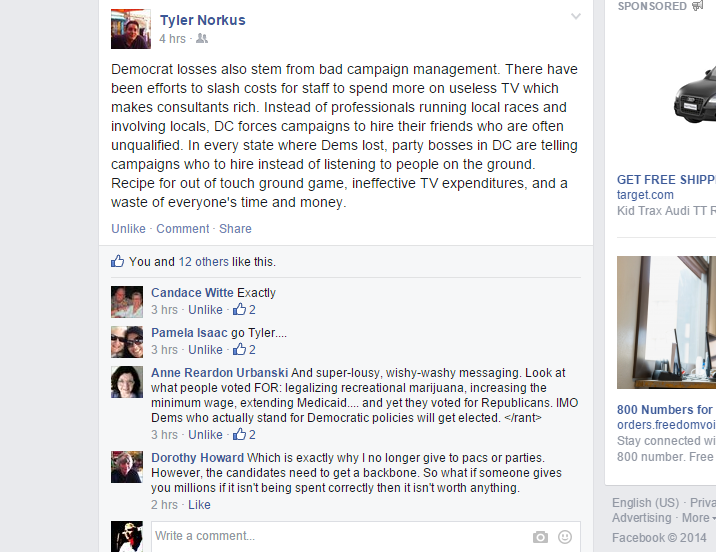Open Tyler Norkus's profile picture thumbnail
The height and width of the screenshot is (552, 716).
131,29
